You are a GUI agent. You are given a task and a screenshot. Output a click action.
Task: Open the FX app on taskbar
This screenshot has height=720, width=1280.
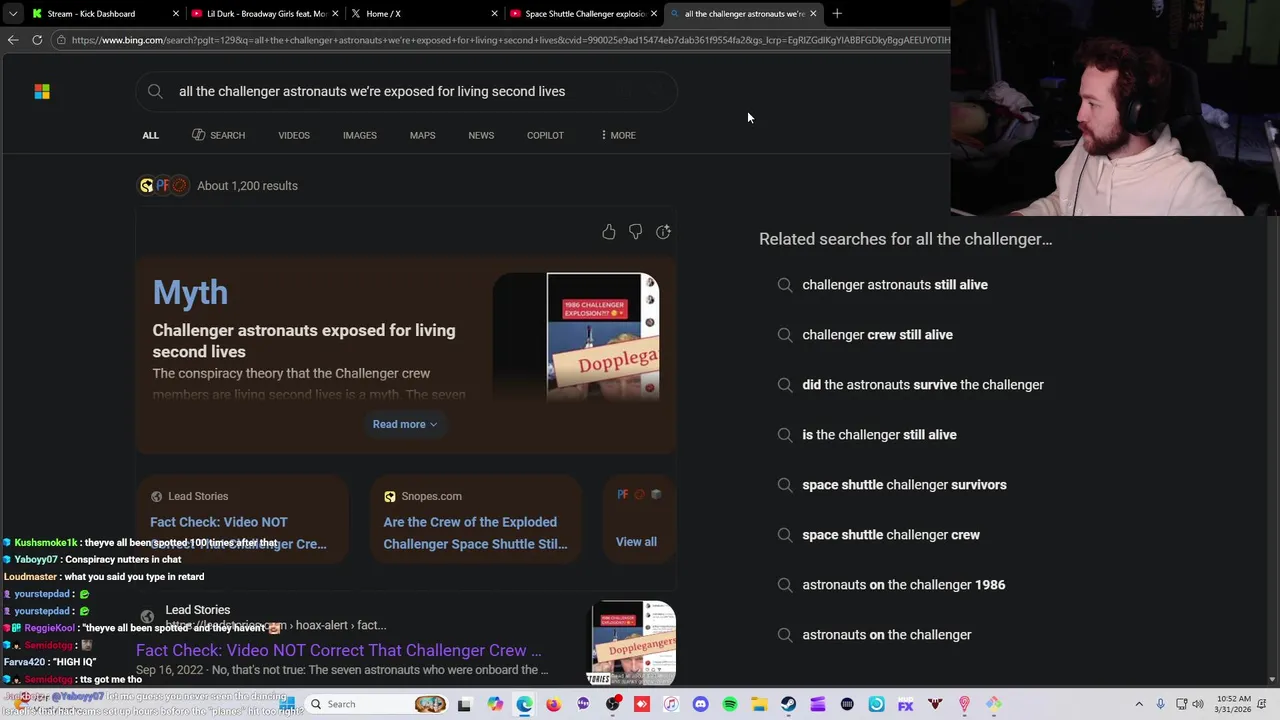point(905,705)
